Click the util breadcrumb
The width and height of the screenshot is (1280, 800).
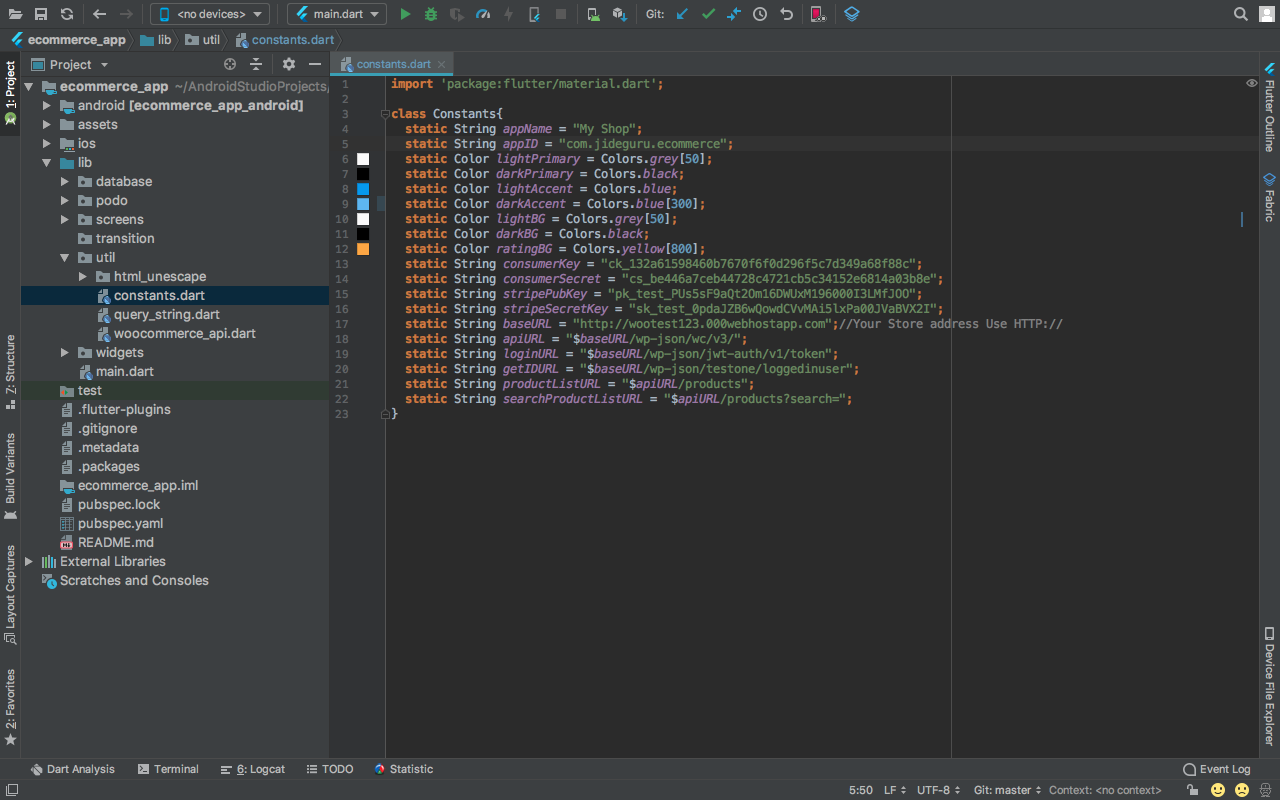(x=203, y=40)
